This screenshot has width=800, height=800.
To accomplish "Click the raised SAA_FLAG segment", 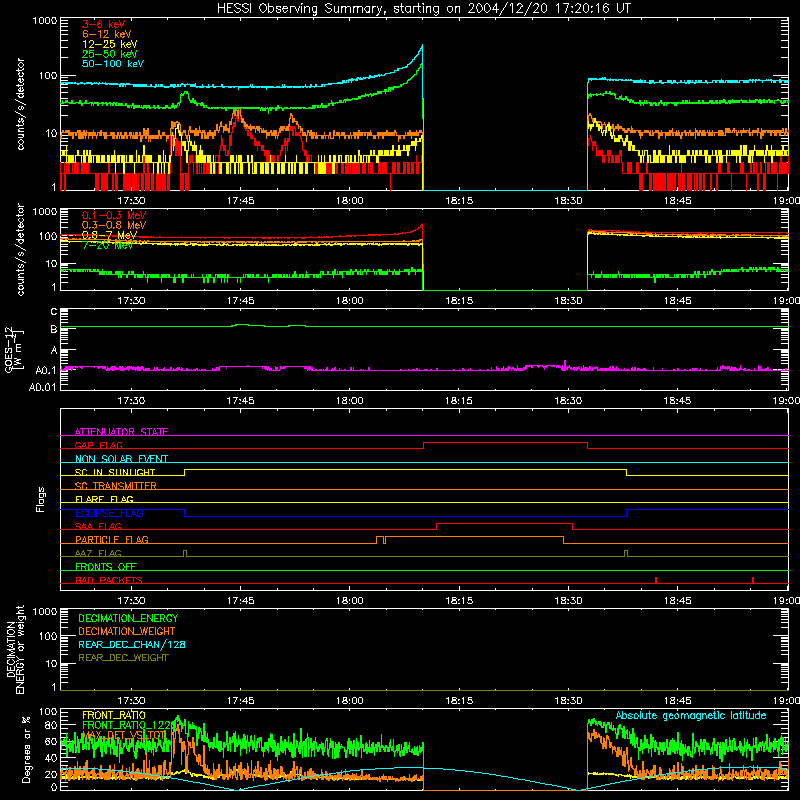I will (x=504, y=523).
